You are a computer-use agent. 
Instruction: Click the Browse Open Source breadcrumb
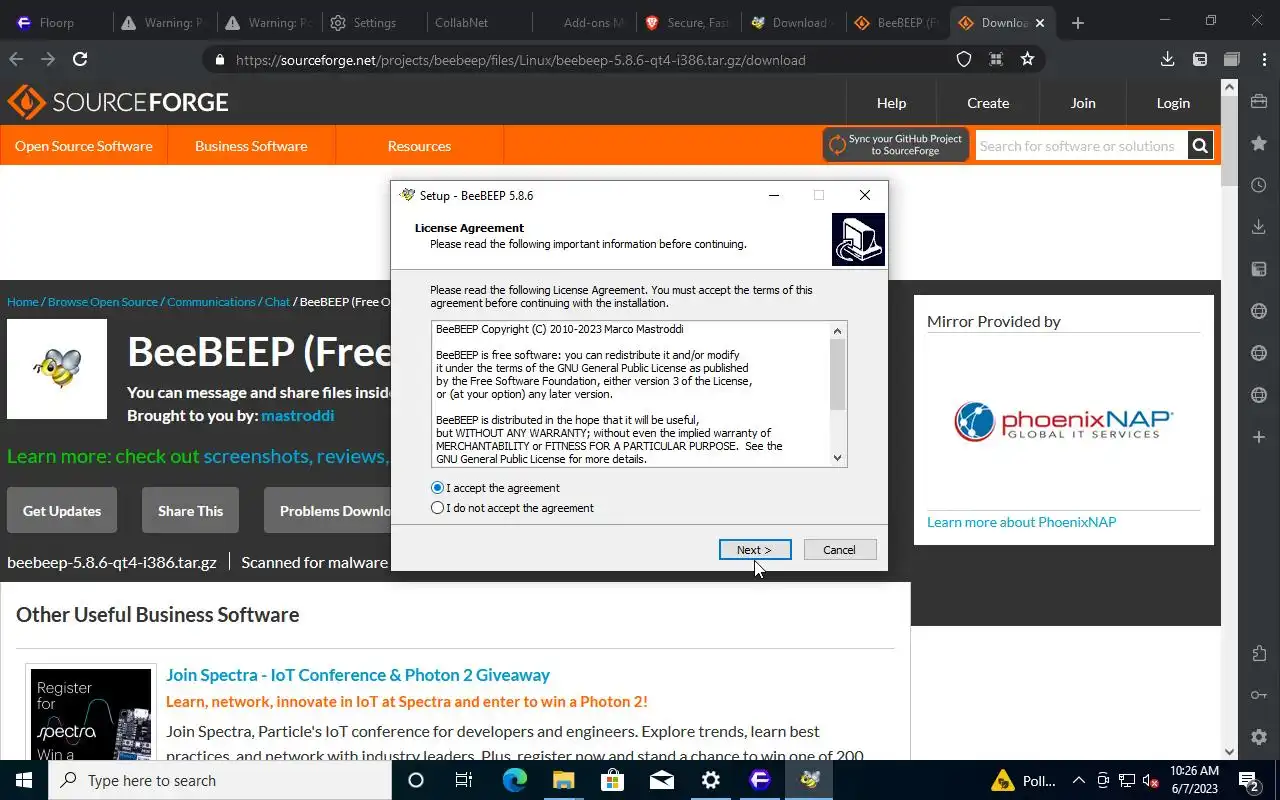coord(103,302)
